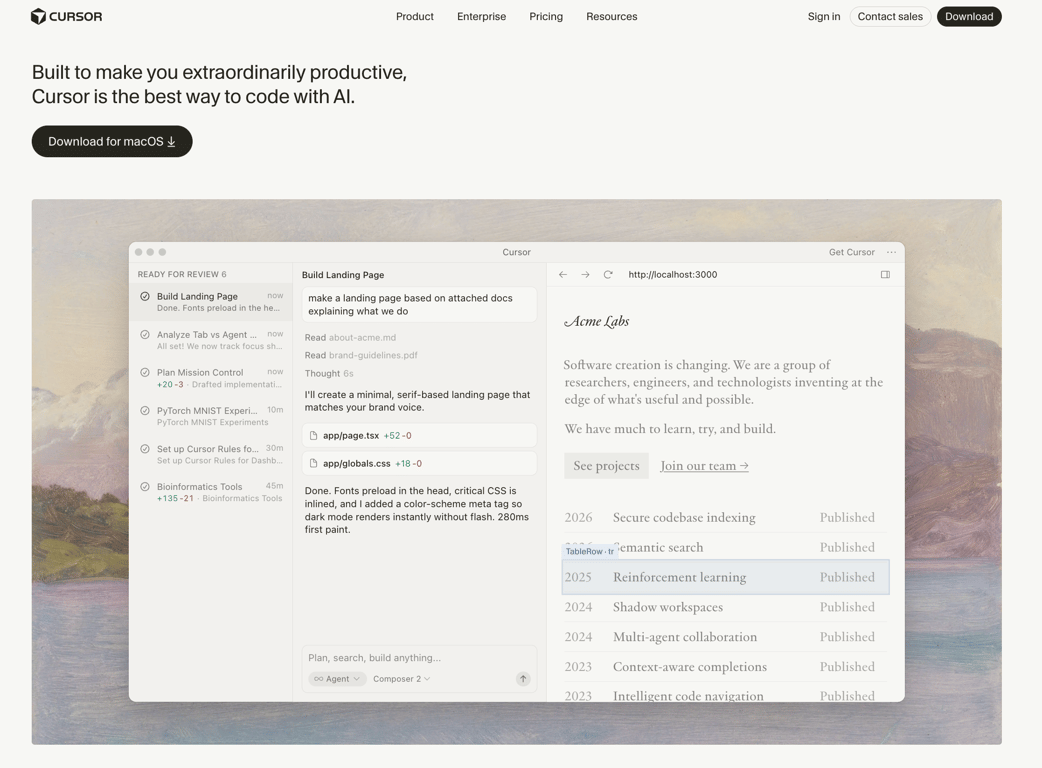Toggle completion on Bioinformatics Tools task
1042x768 pixels.
[144, 487]
